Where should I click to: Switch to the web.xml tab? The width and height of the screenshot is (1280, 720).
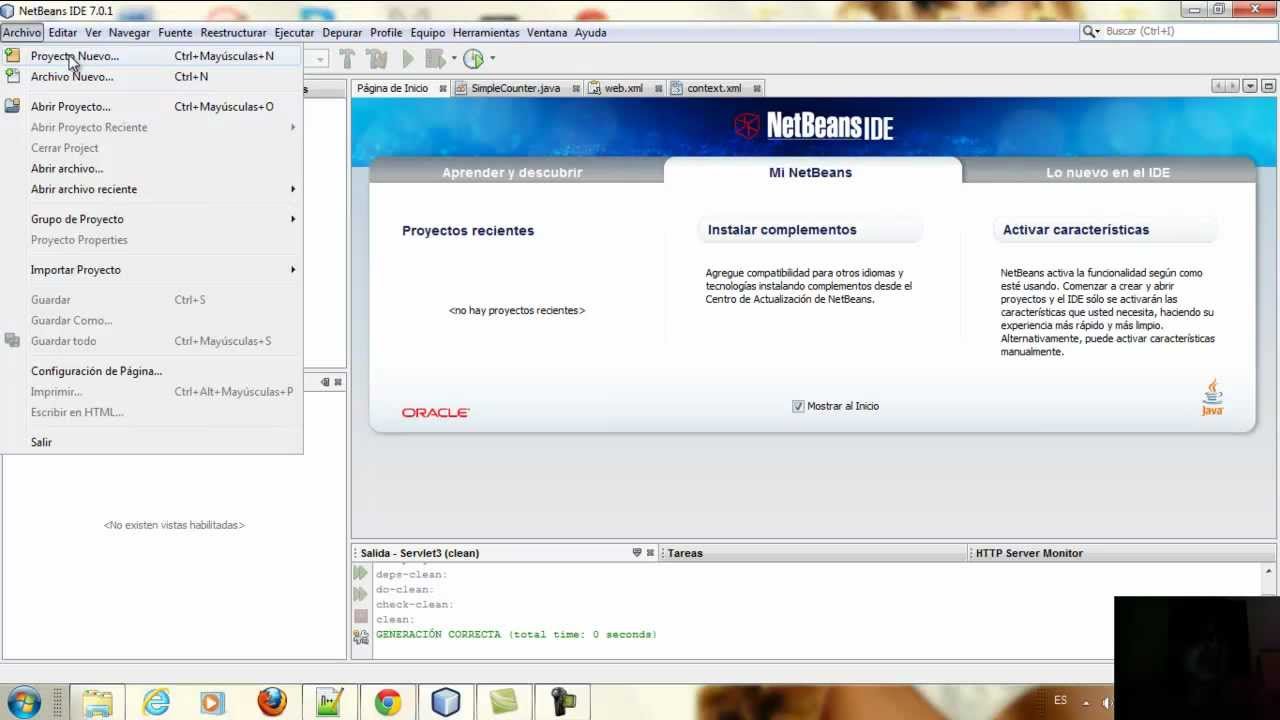click(622, 88)
